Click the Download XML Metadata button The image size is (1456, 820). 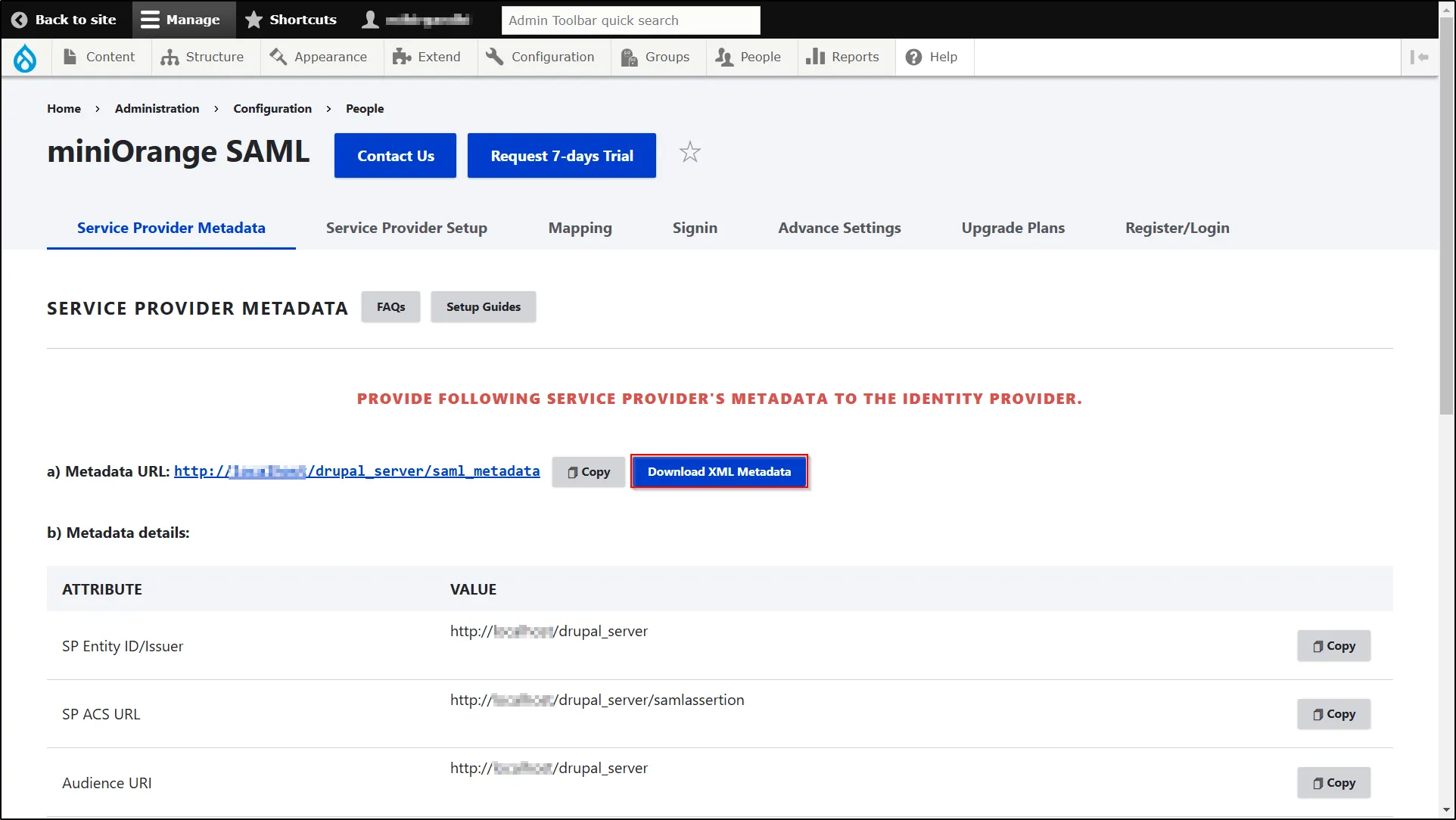point(719,471)
